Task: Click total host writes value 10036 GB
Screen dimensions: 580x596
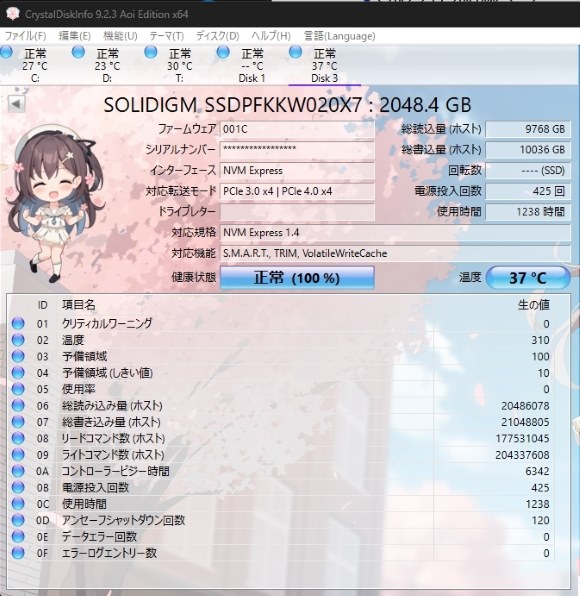Action: tap(528, 150)
